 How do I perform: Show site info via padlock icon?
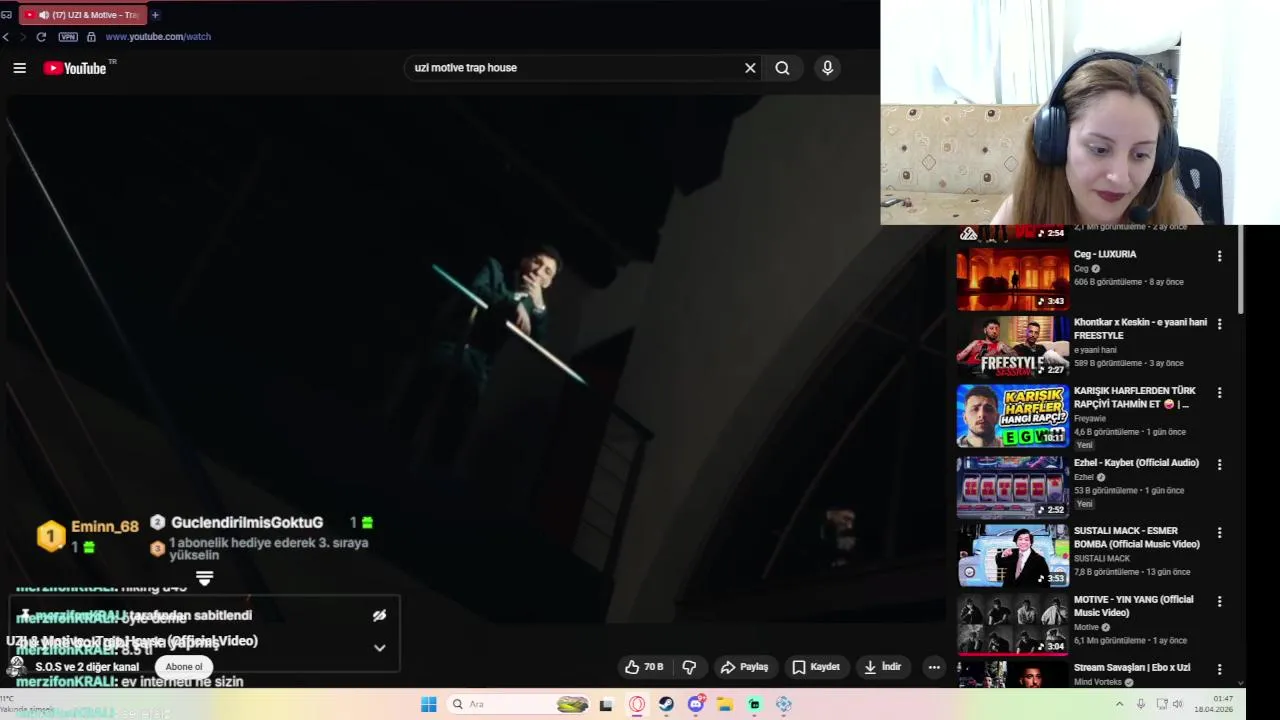(91, 37)
